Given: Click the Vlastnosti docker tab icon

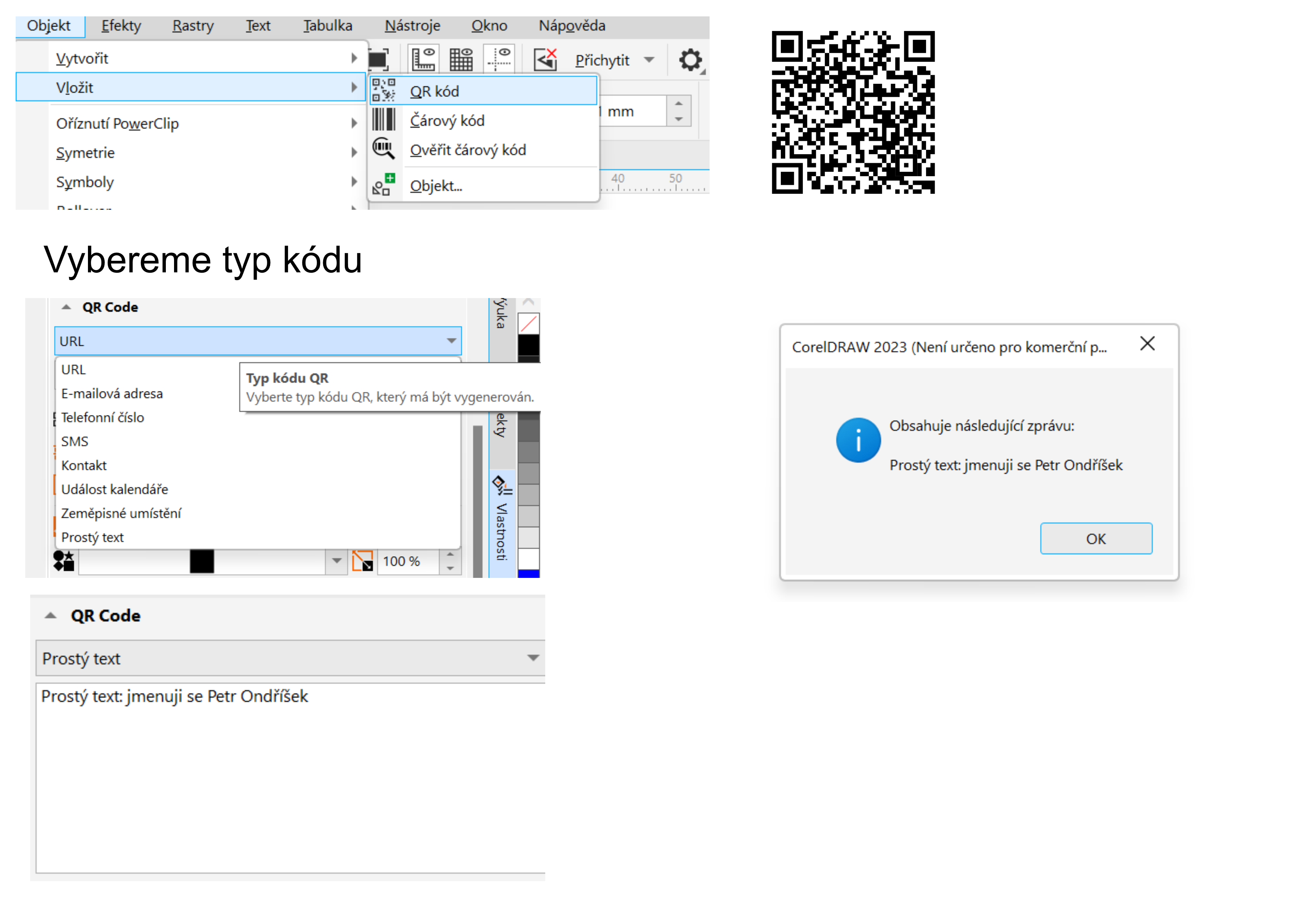Looking at the screenshot, I should pos(502,485).
